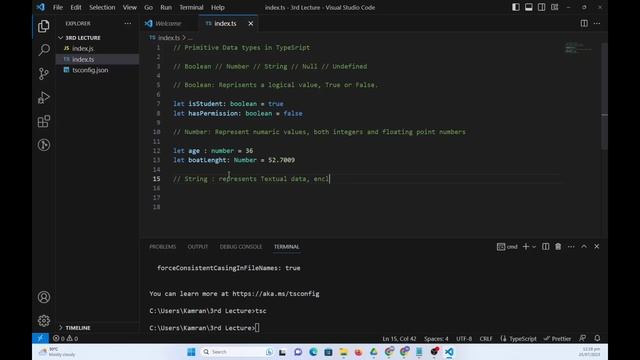
Task: Select the cmd terminal label
Action: pos(507,247)
